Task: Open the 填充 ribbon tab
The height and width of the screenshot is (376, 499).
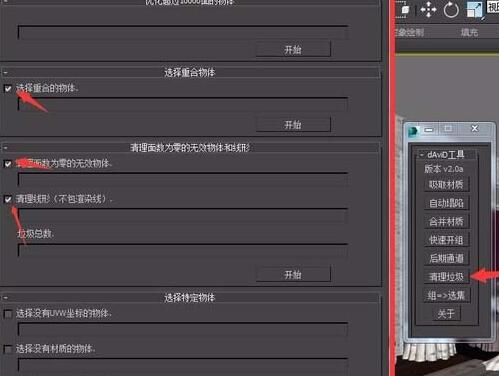Action: point(469,32)
